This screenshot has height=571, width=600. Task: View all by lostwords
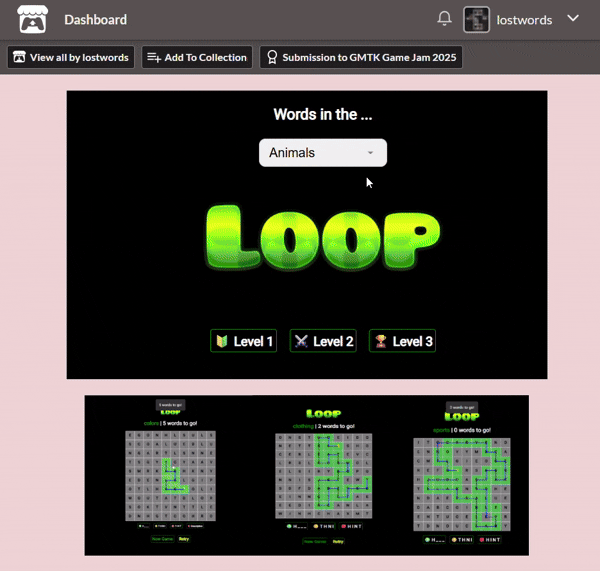click(71, 57)
